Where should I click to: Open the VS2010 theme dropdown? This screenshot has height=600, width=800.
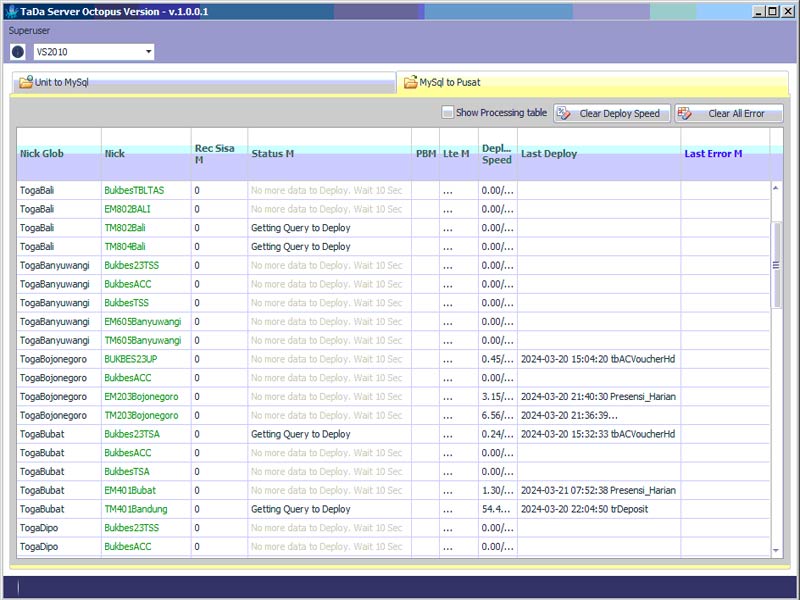(x=148, y=52)
